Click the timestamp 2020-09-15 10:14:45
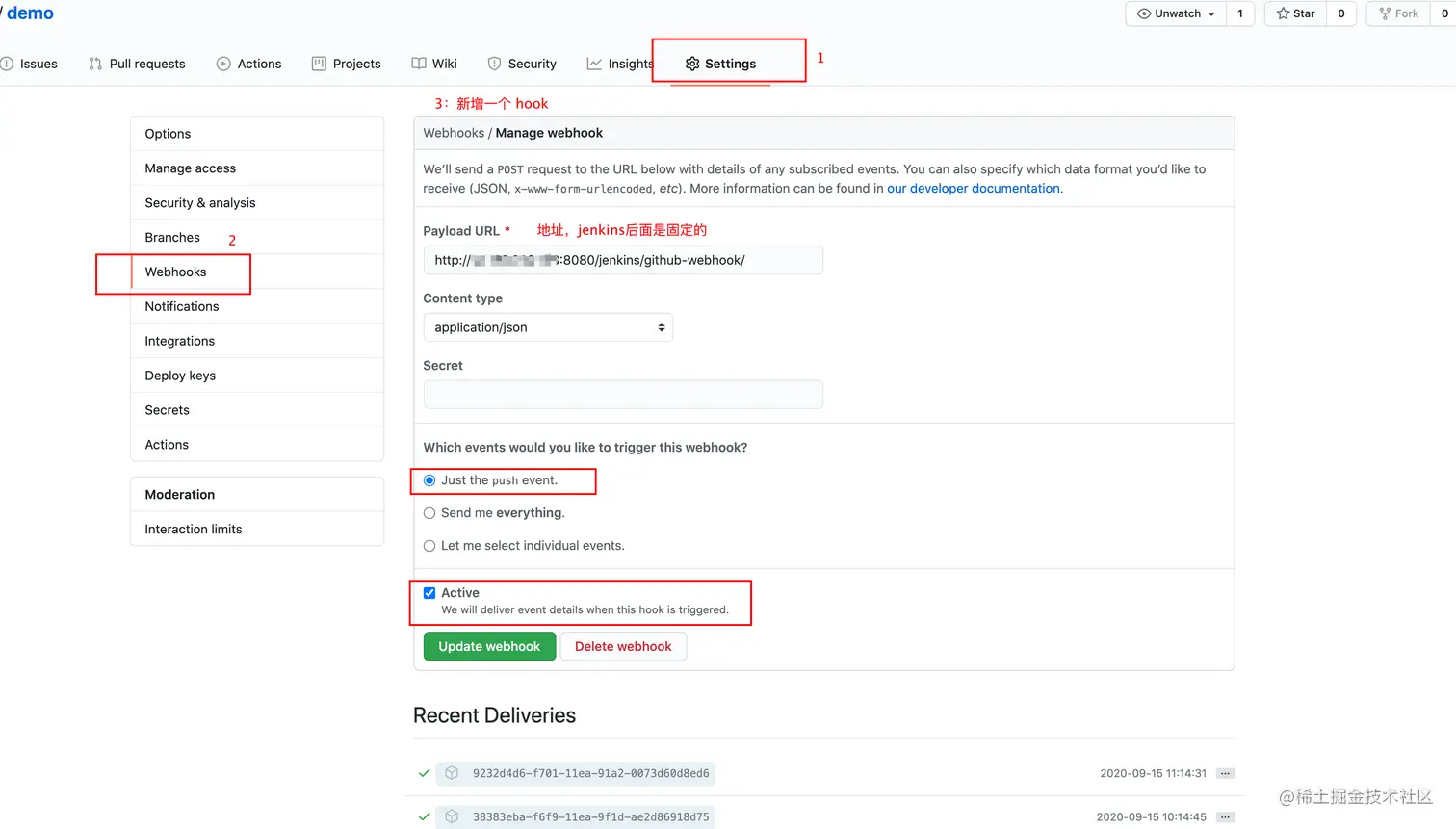 (x=1151, y=816)
